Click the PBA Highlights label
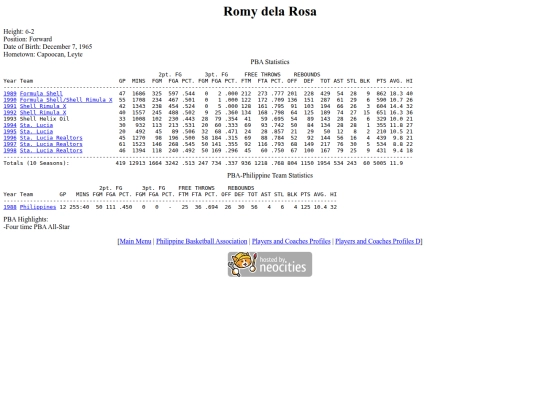The image size is (540, 405). coord(26,219)
